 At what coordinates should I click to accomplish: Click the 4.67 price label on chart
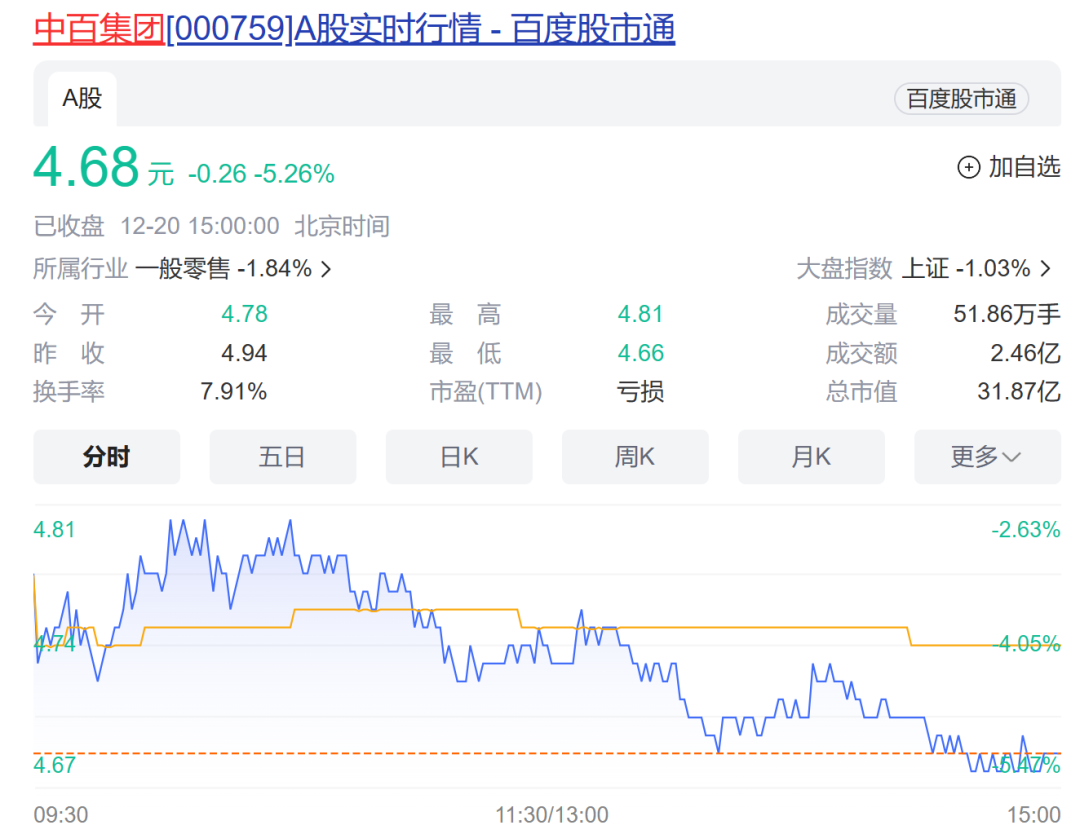(x=54, y=764)
